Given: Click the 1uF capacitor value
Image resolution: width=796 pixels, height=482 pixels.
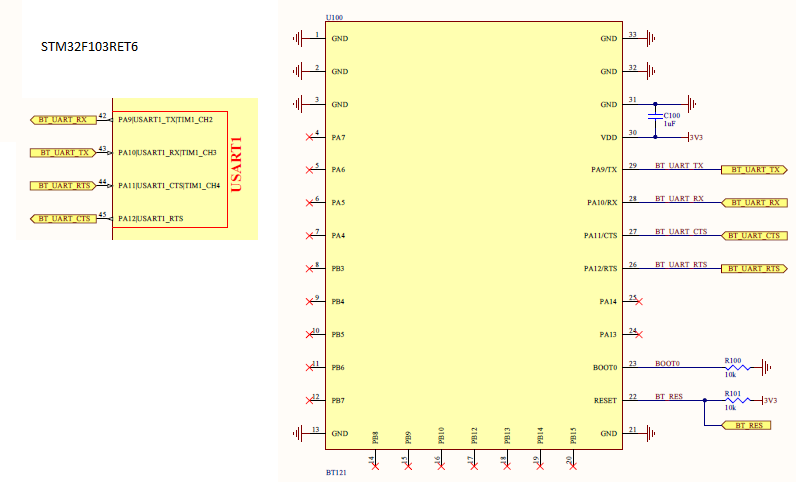Looking at the screenshot, I should 670,123.
